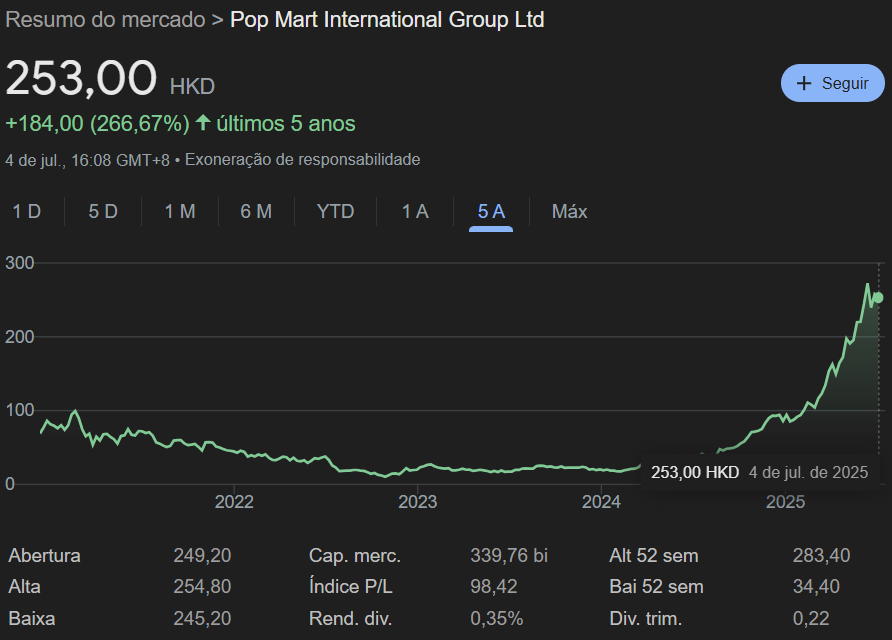Click the green up-arrow change indicator
The image size is (892, 640).
(x=203, y=122)
